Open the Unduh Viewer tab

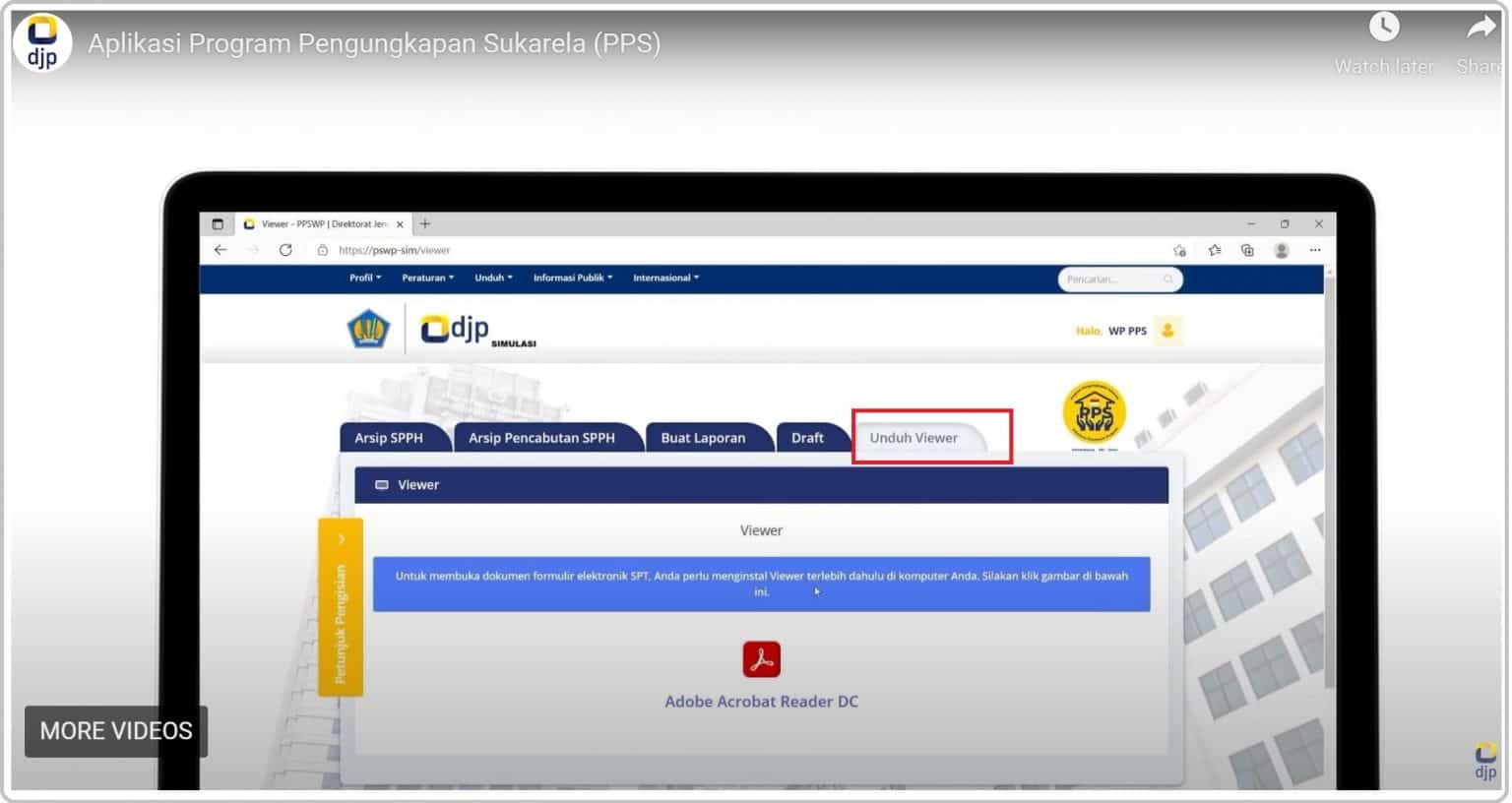pos(913,438)
